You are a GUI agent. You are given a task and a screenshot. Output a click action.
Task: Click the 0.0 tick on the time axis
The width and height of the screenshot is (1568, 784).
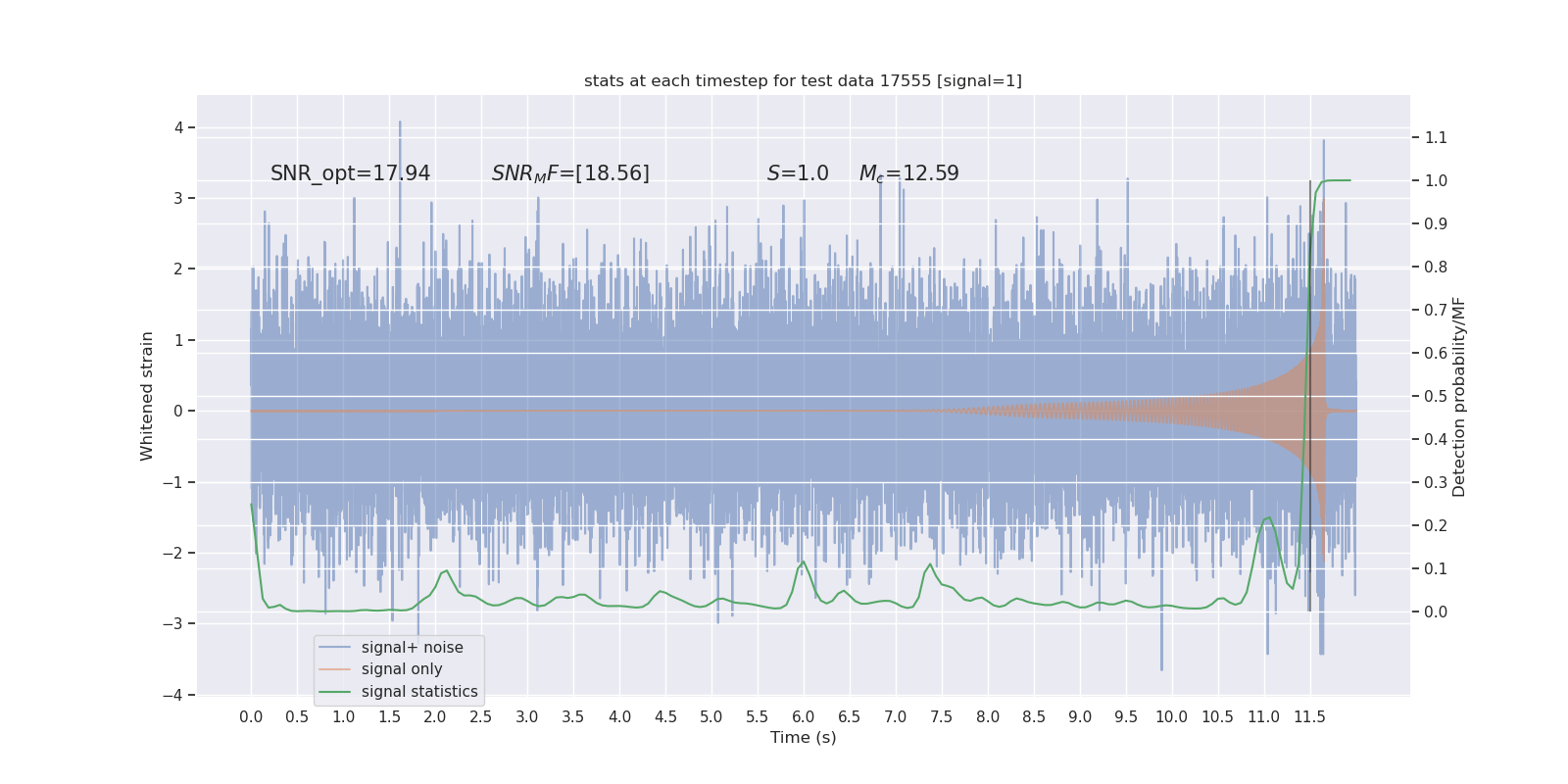pyautogui.click(x=251, y=716)
